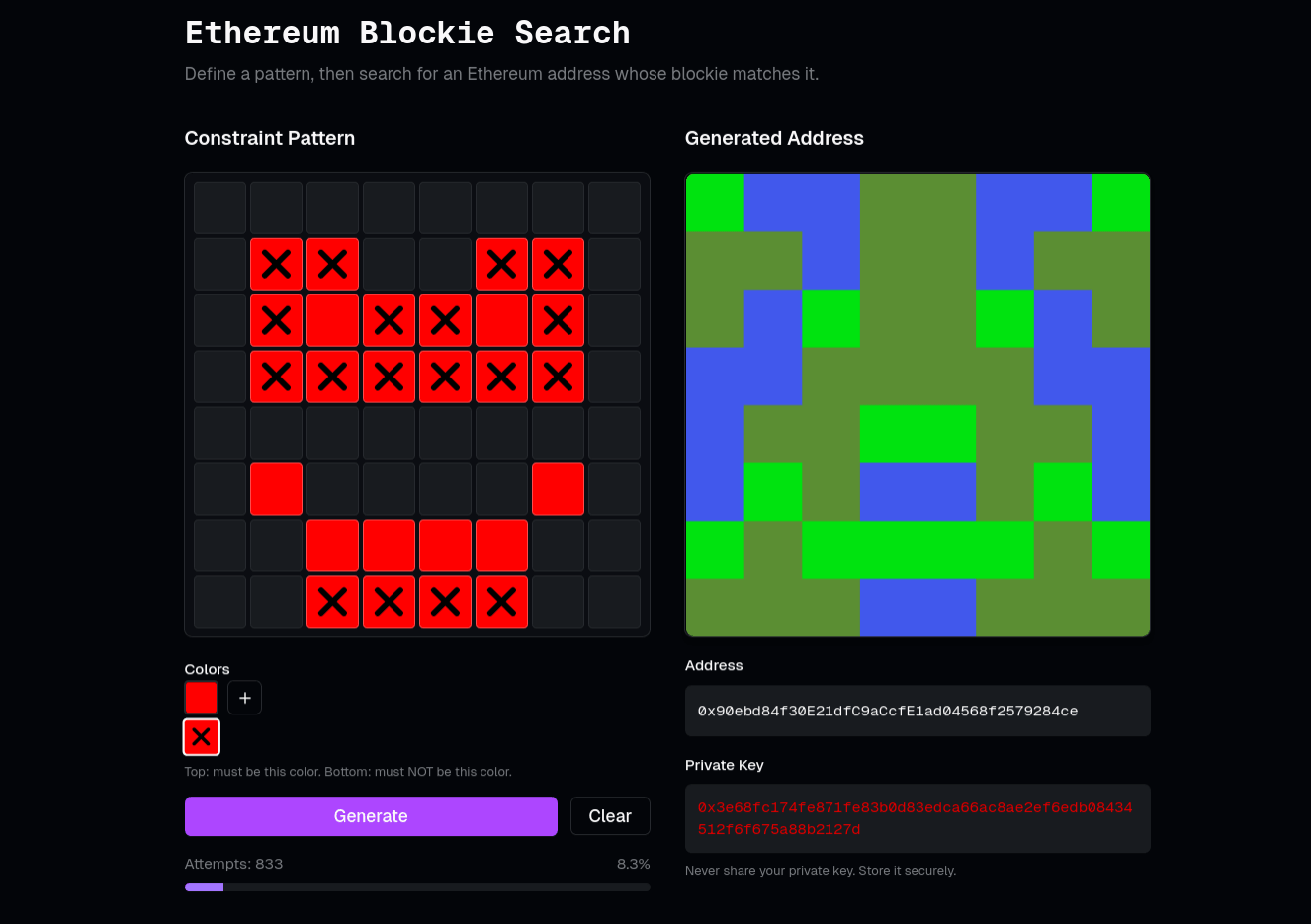Toggle X cell at row 3, column 4
Viewport: 1311px width, 924px height.
tap(389, 320)
